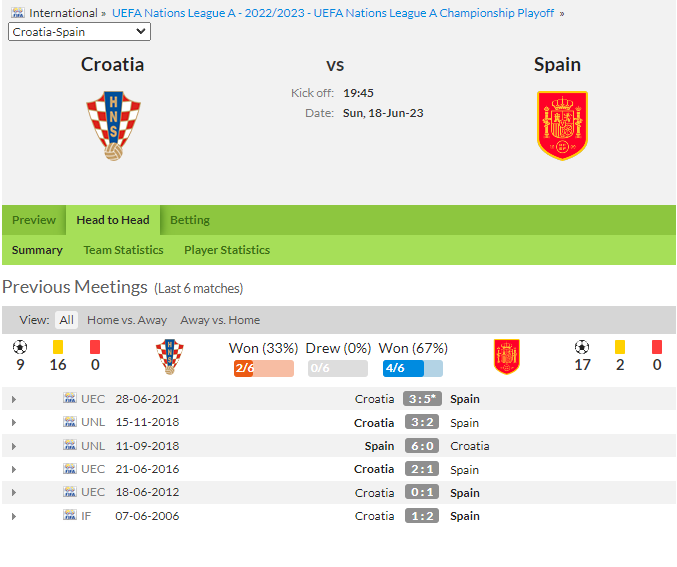Switch view to Home vs. Away
Viewport: 677px width, 567px height.
click(127, 320)
